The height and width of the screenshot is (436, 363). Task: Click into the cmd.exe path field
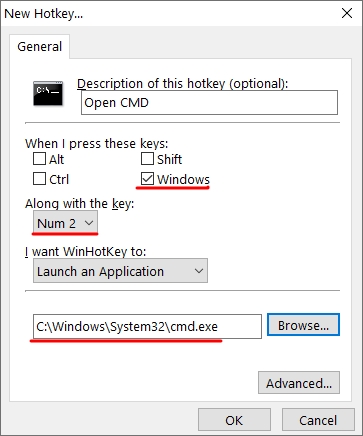(x=147, y=326)
